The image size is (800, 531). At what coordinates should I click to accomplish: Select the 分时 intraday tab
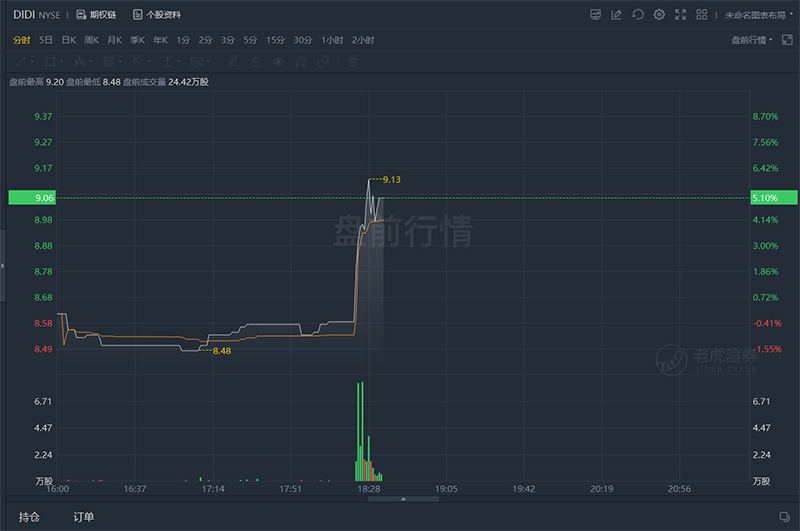[x=22, y=40]
